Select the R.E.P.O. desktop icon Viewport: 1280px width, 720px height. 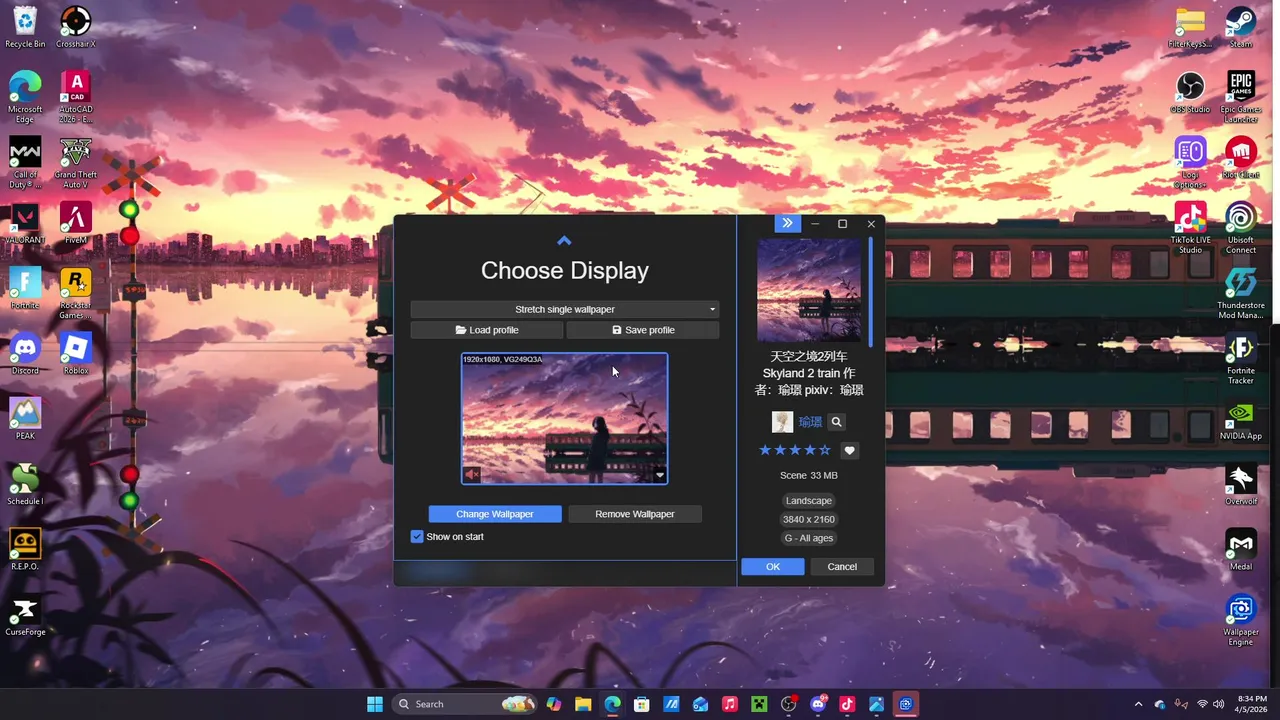tap(25, 549)
